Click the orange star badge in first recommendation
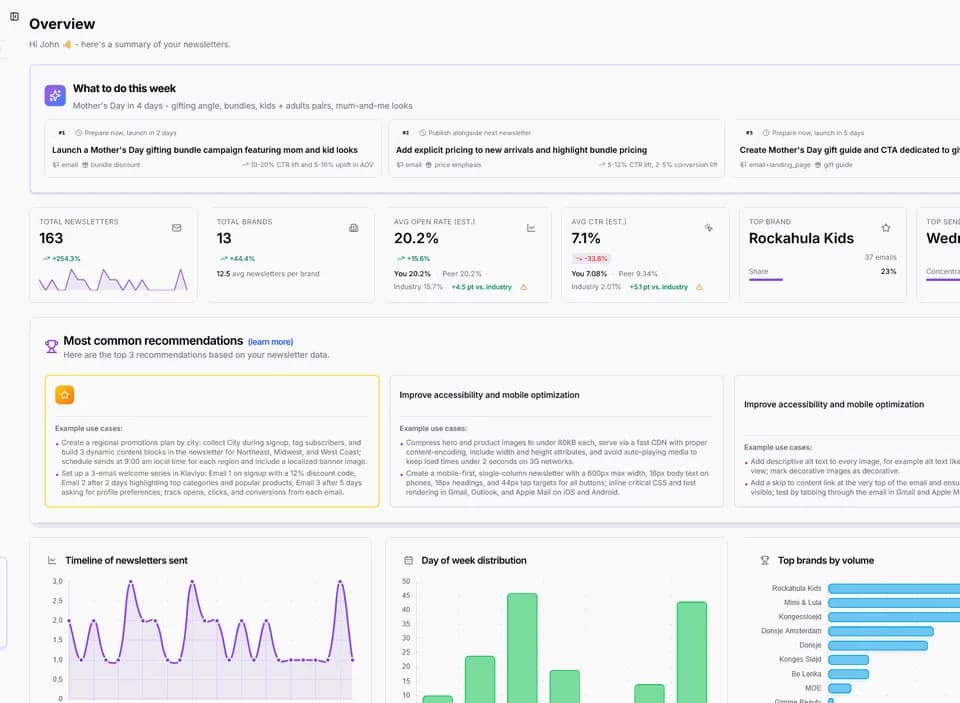Viewport: 960px width, 703px height. (64, 395)
